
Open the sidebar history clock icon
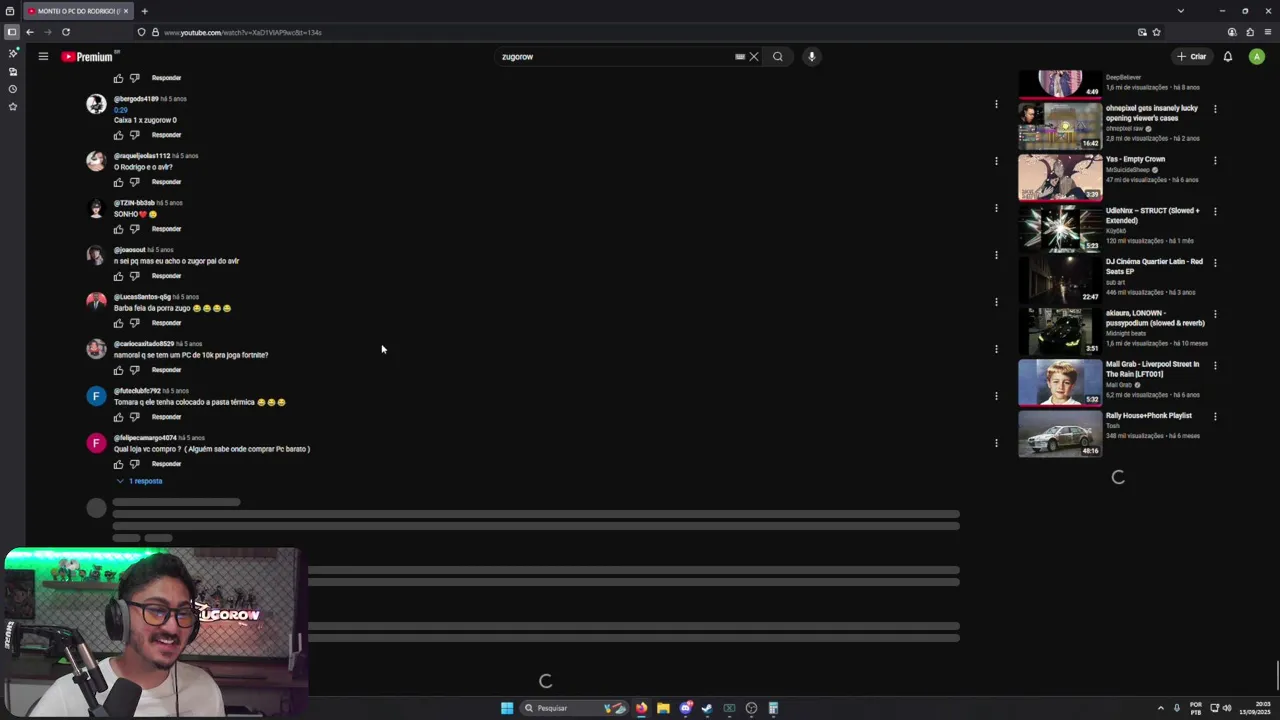pyautogui.click(x=12, y=89)
